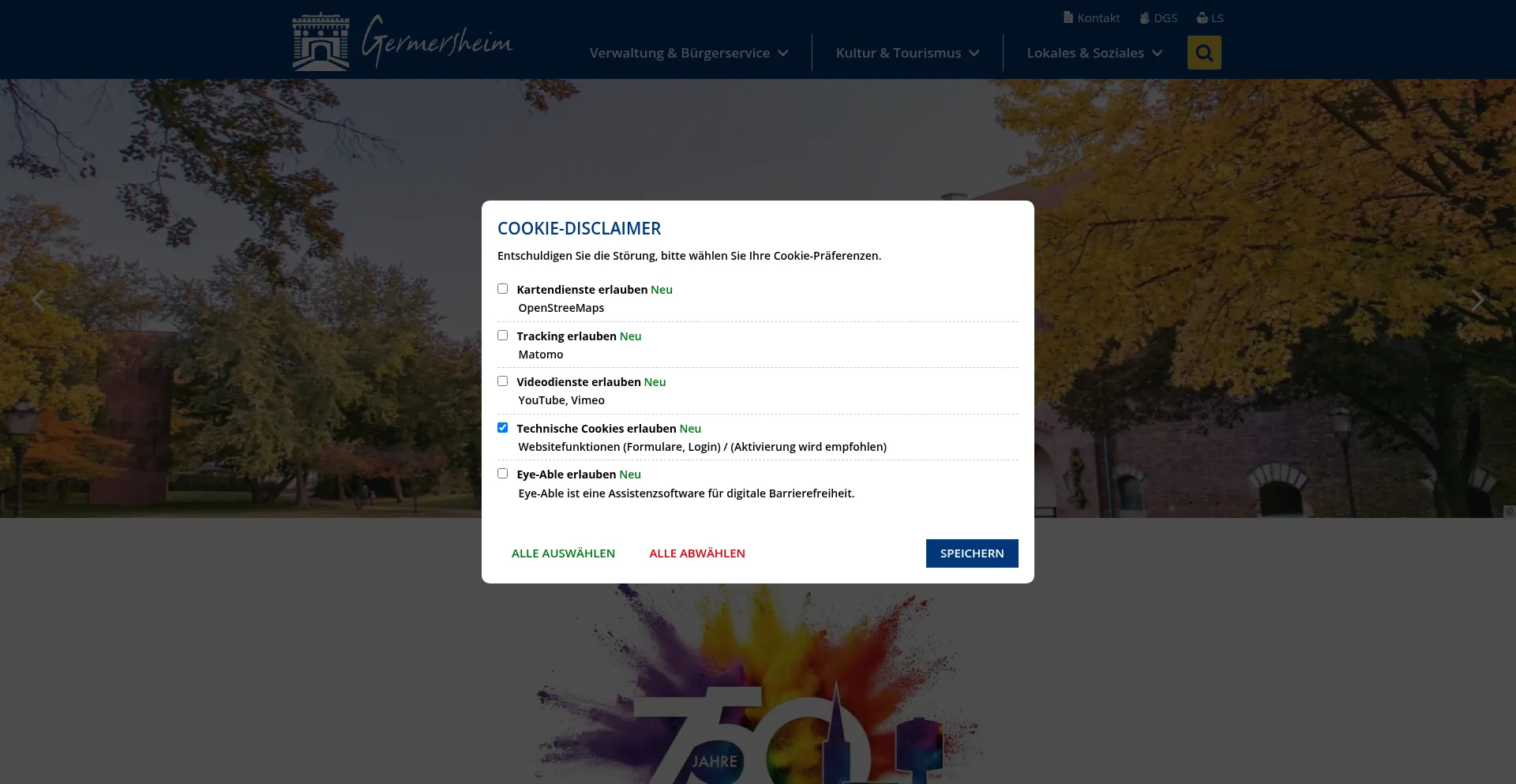Click Alle abwählen
This screenshot has height=784, width=1516.
coord(697,553)
